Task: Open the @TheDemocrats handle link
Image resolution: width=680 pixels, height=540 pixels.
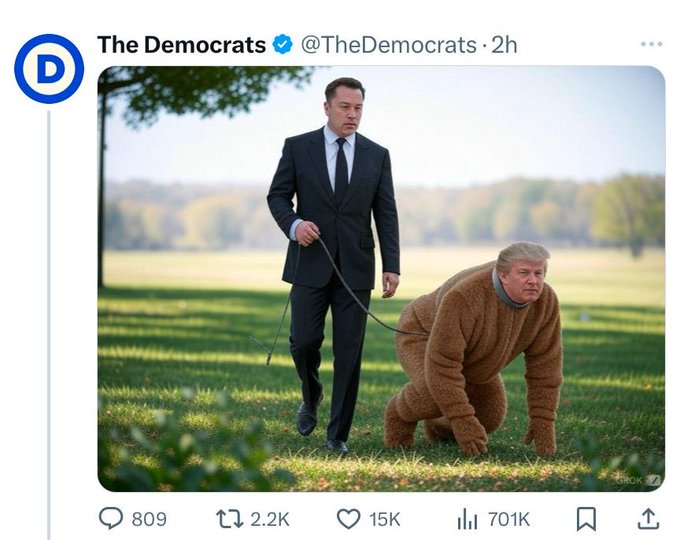Action: click(388, 45)
